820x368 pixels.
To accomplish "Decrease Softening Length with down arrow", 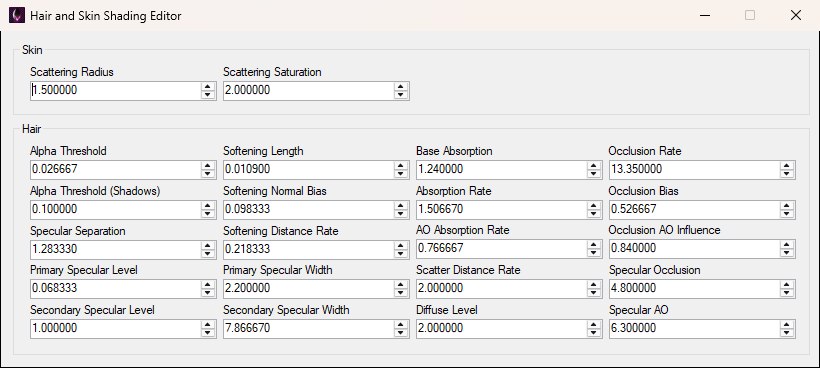I will (x=401, y=174).
